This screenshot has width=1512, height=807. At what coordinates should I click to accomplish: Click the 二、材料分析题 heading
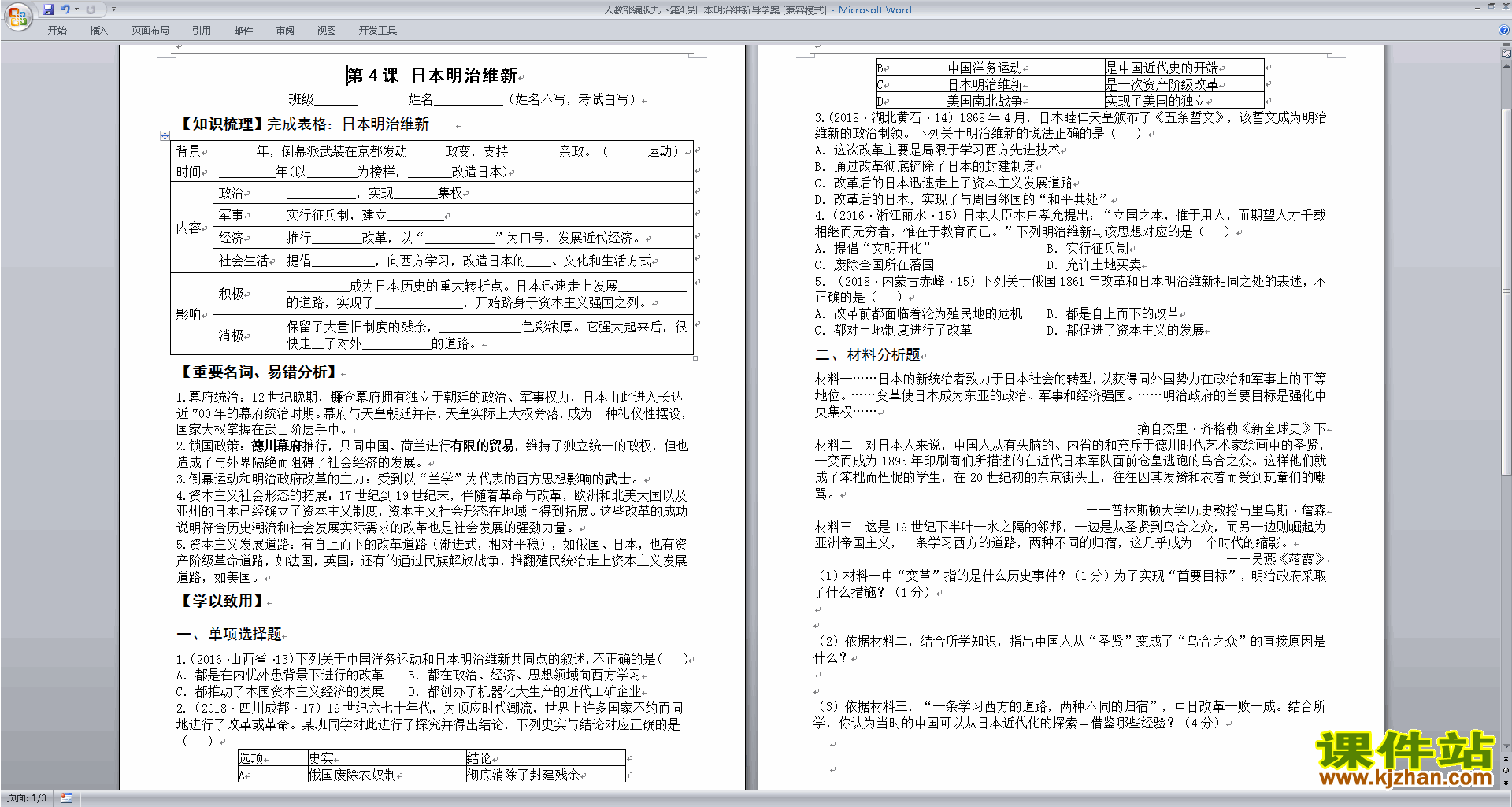click(869, 355)
